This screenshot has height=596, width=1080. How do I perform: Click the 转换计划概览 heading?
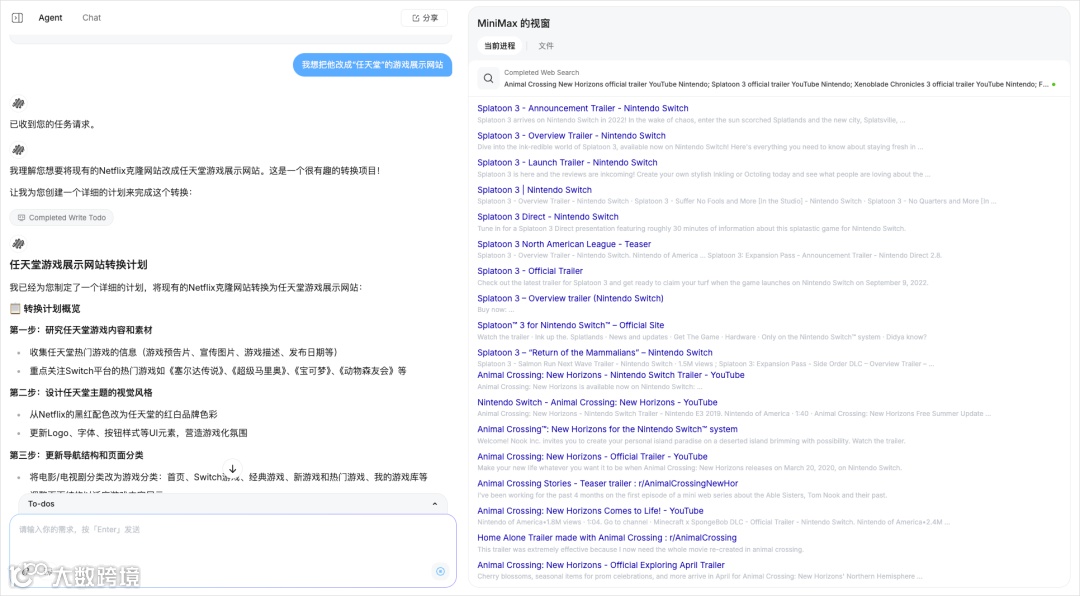[x=52, y=309]
